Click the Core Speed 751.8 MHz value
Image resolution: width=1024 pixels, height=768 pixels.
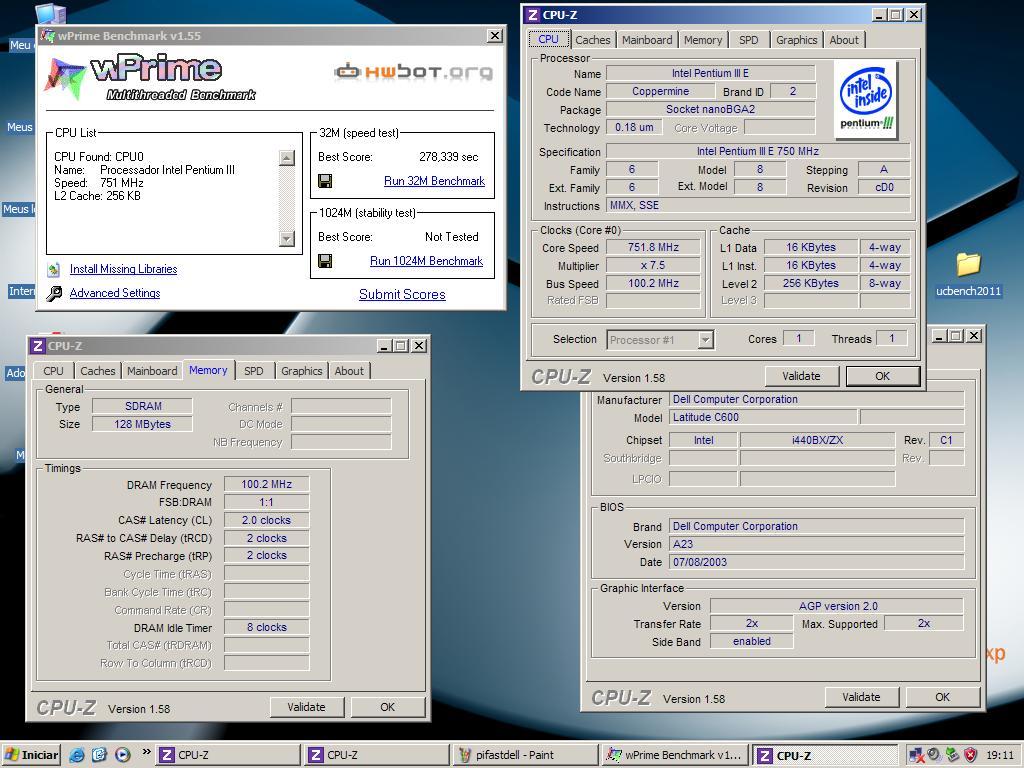pyautogui.click(x=653, y=248)
